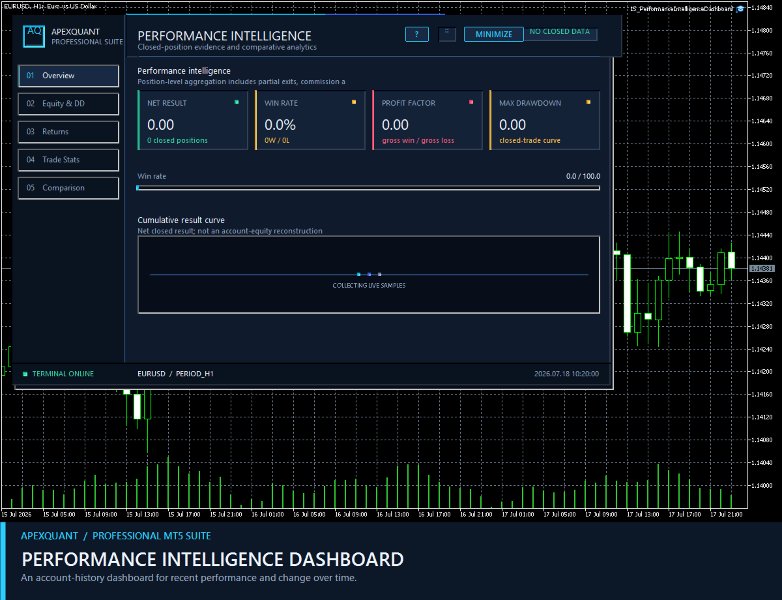Screen dimensions: 782x600
Task: Click the timestamp 2026.07.18 10:20:00
Action: [567, 374]
